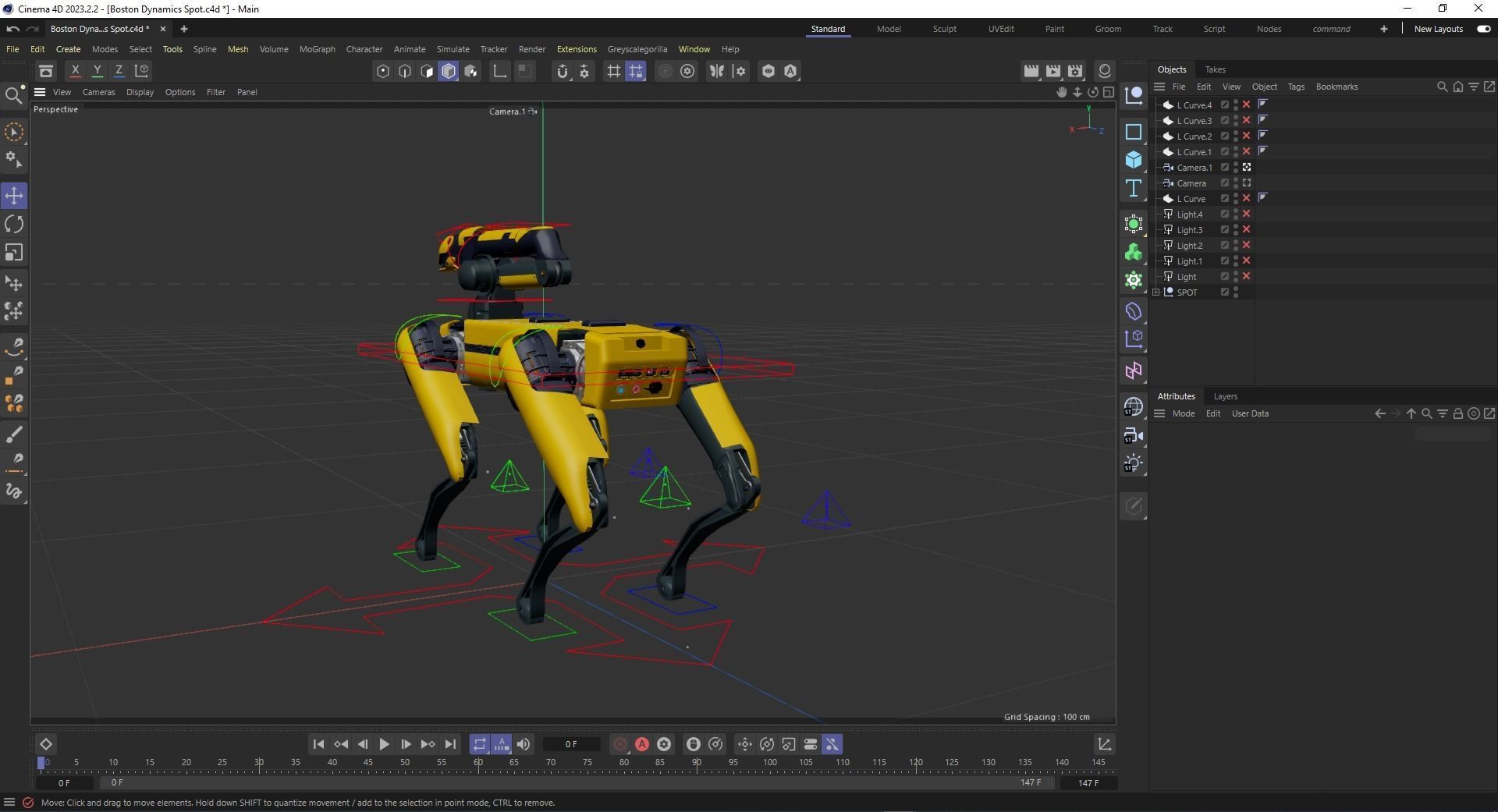Screen dimensions: 1498x812
Task: Play the animation forward
Action: tap(384, 744)
